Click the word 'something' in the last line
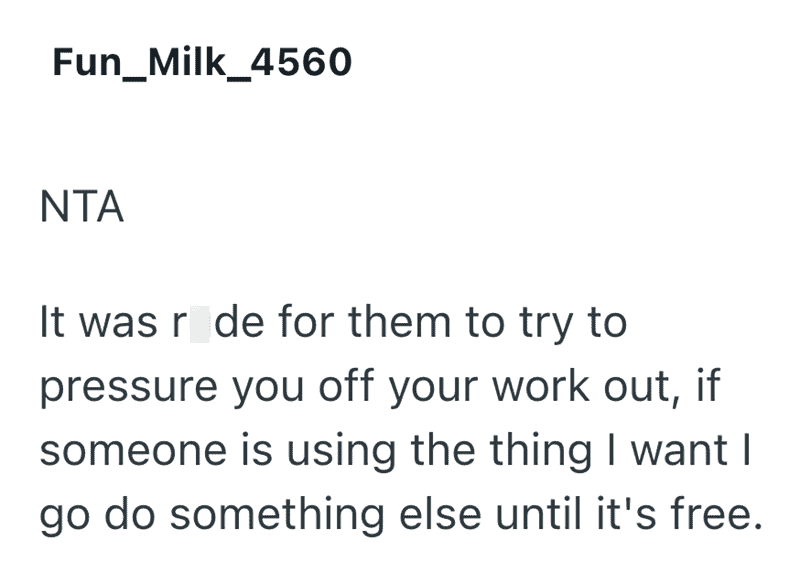 (x=277, y=514)
